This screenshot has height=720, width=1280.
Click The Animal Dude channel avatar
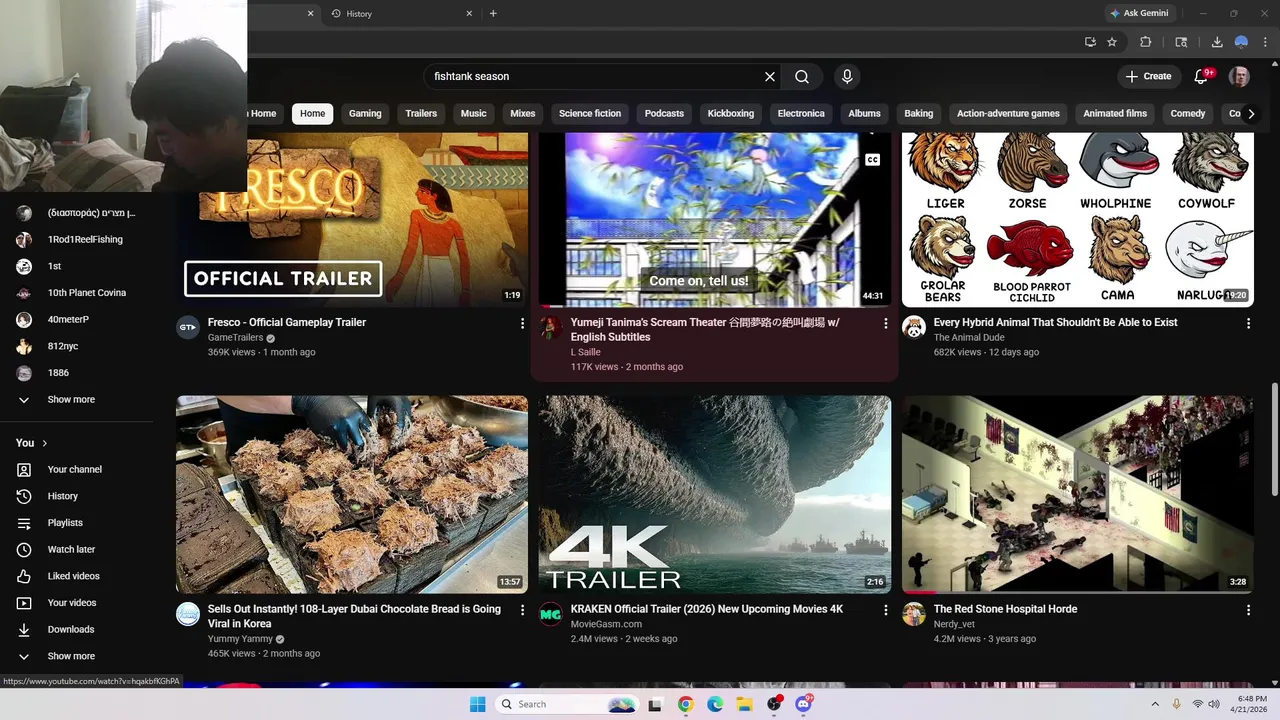[914, 327]
